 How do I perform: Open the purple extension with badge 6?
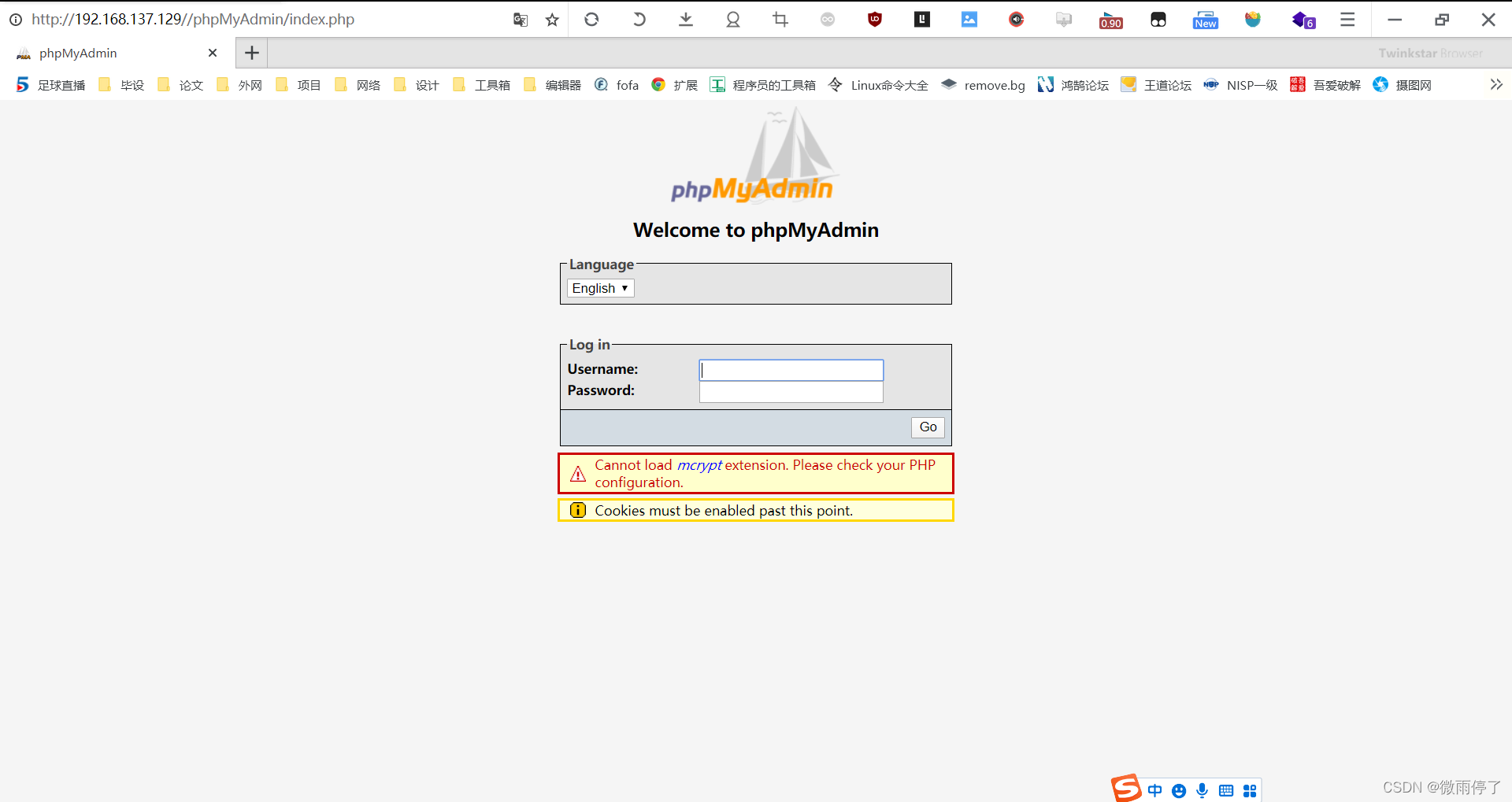tap(1303, 20)
